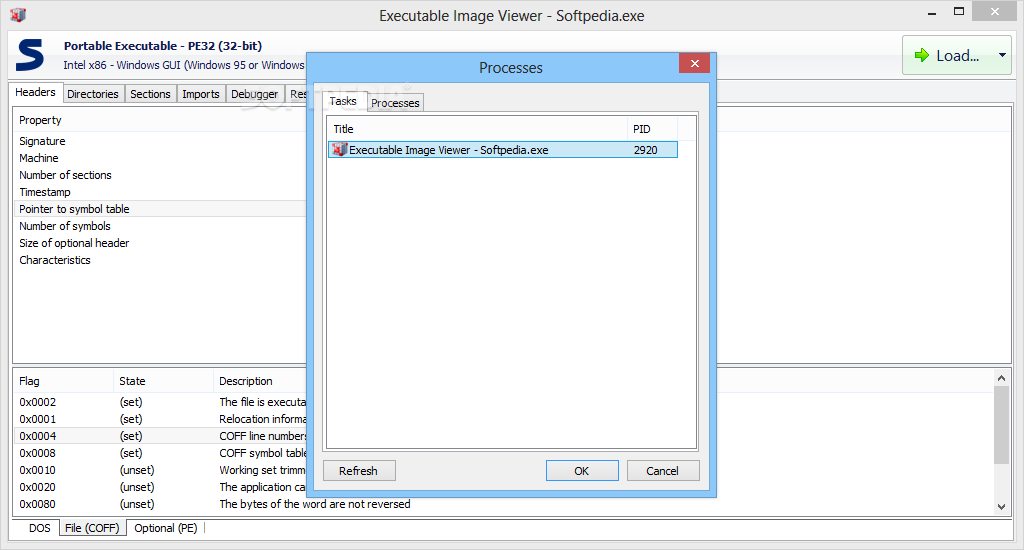Switch to the Processes tab in dialog
Screen dimensions: 1024x550
coord(395,103)
